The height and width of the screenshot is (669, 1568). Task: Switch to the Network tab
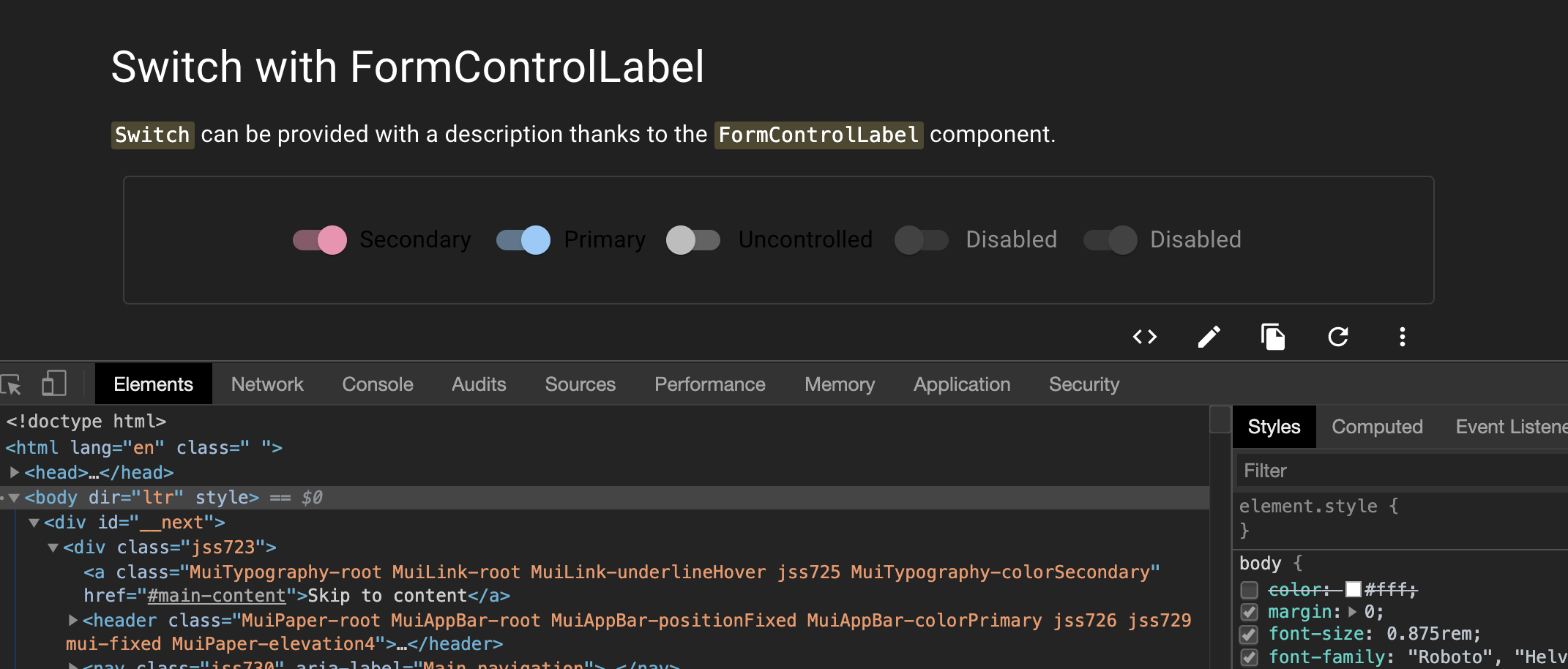pos(267,384)
